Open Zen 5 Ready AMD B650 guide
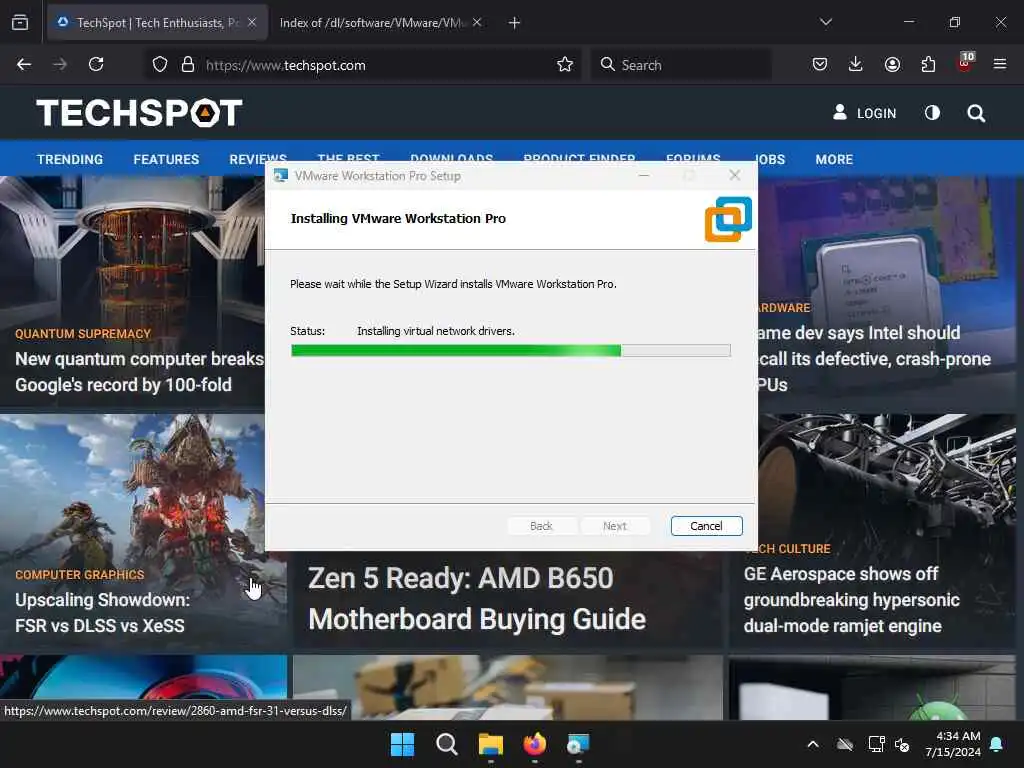Image resolution: width=1024 pixels, height=768 pixels. 477,599
